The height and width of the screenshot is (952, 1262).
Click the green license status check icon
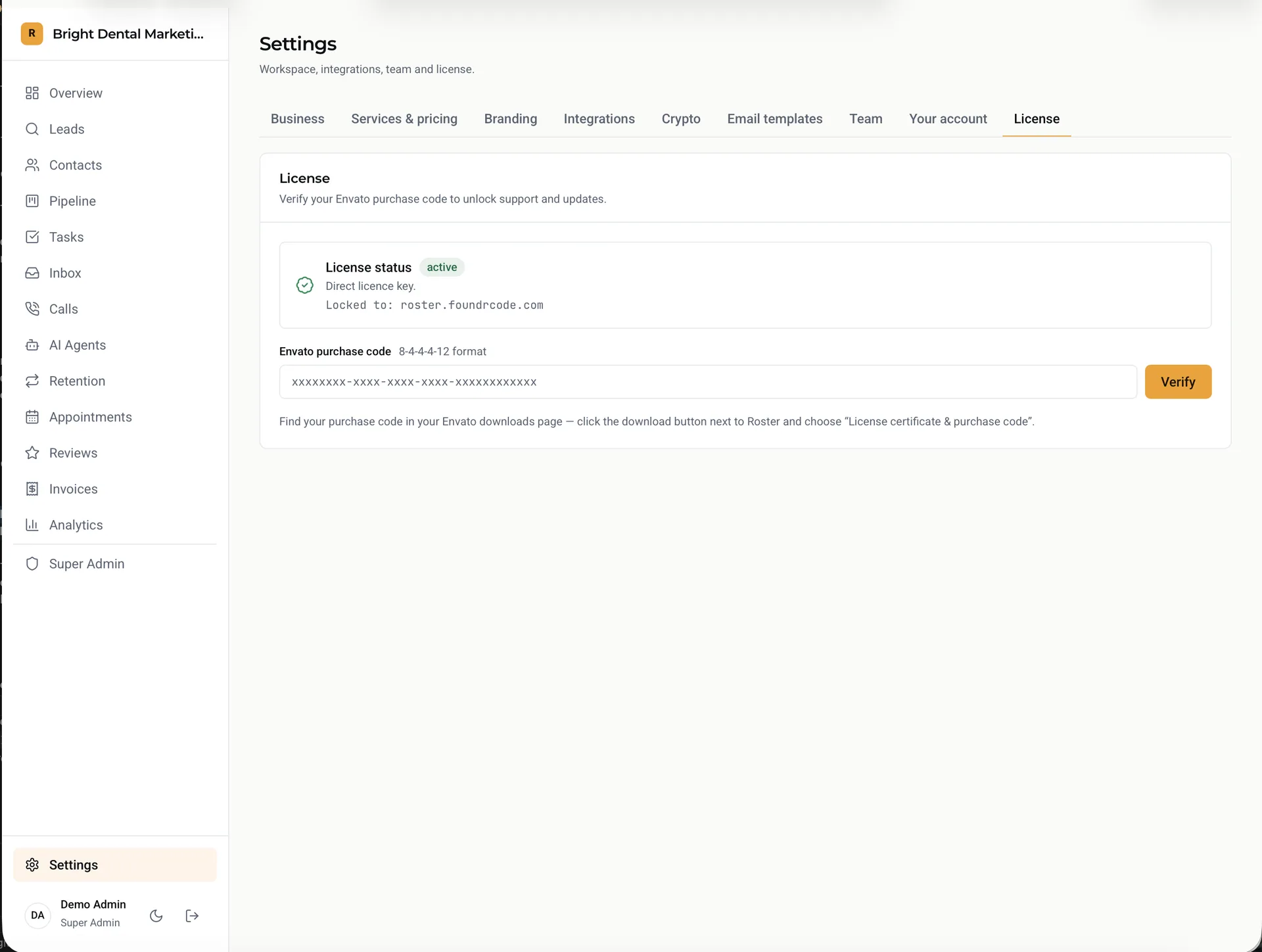304,285
